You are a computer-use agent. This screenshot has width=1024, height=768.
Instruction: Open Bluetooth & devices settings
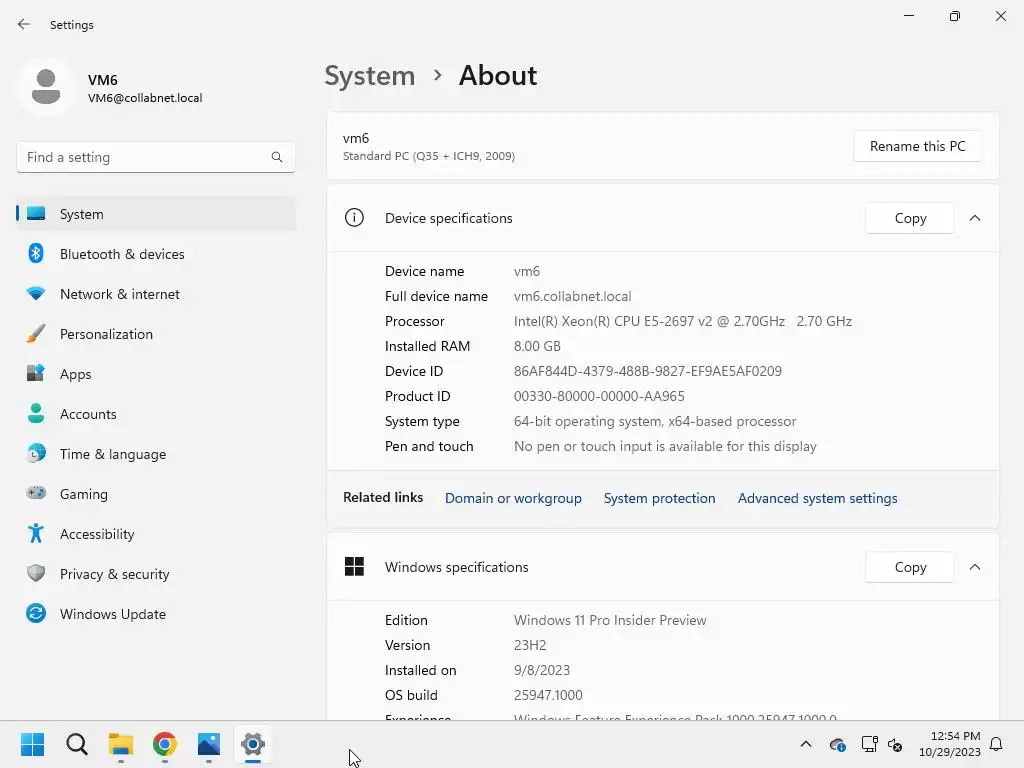[155, 254]
